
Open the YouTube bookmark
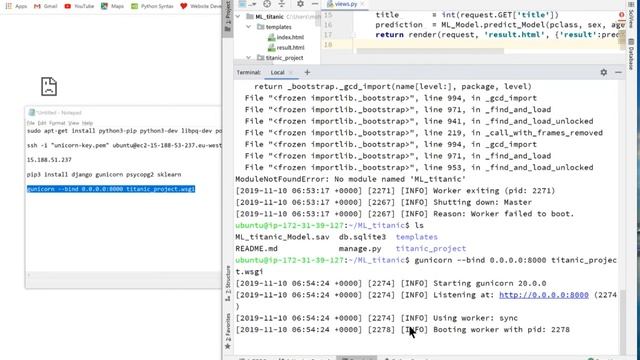[79, 6]
